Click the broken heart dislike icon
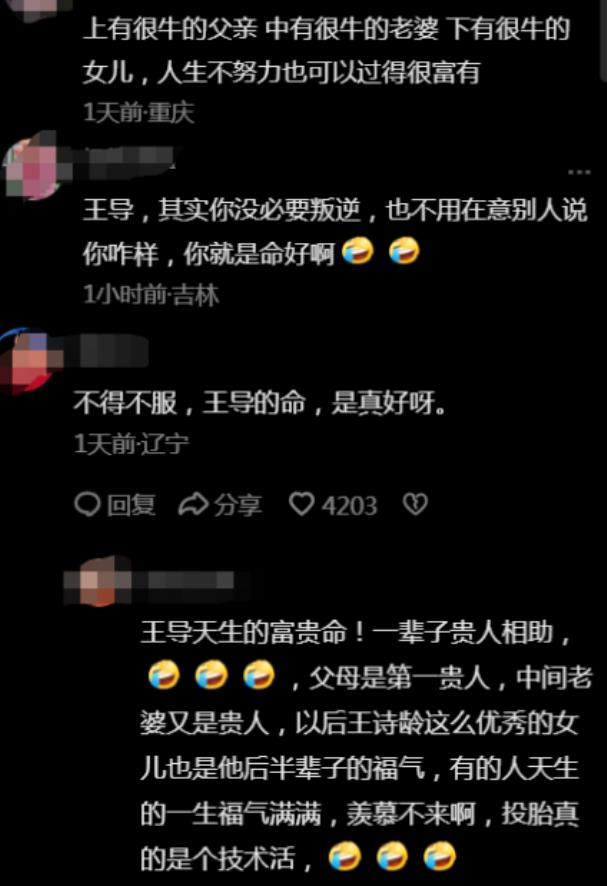607x886 pixels. point(415,504)
